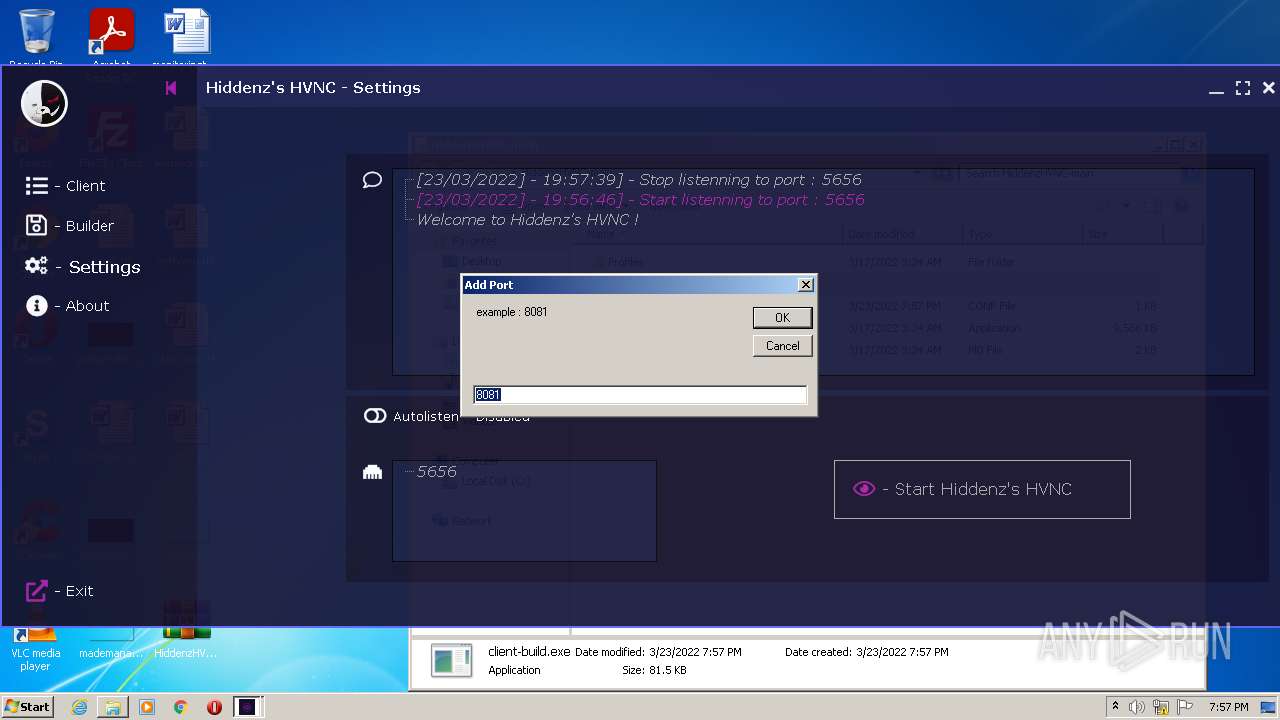The height and width of the screenshot is (720, 1280).
Task: Switch to HVNC app taskbar button
Action: coord(247,707)
